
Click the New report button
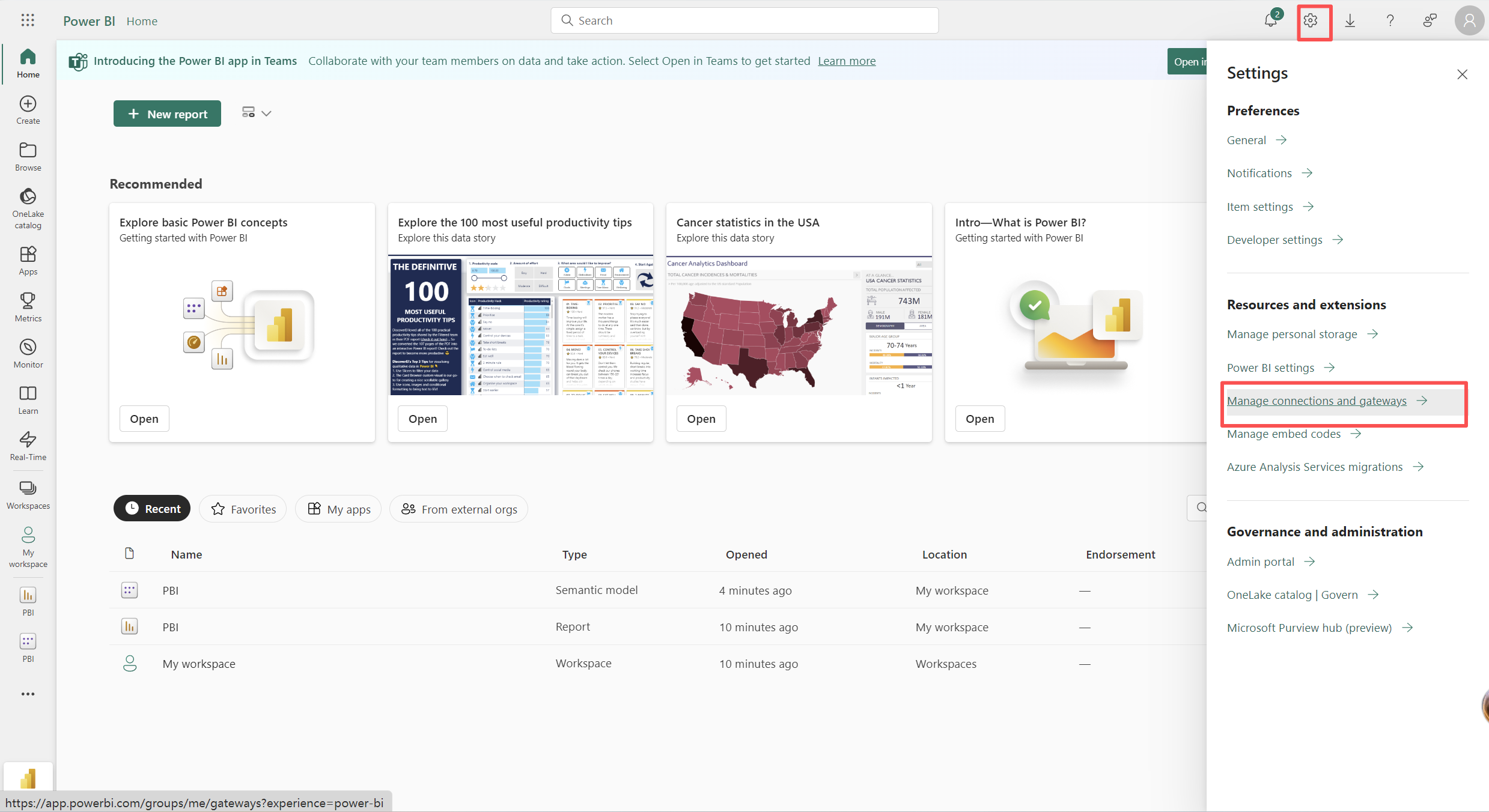[167, 114]
